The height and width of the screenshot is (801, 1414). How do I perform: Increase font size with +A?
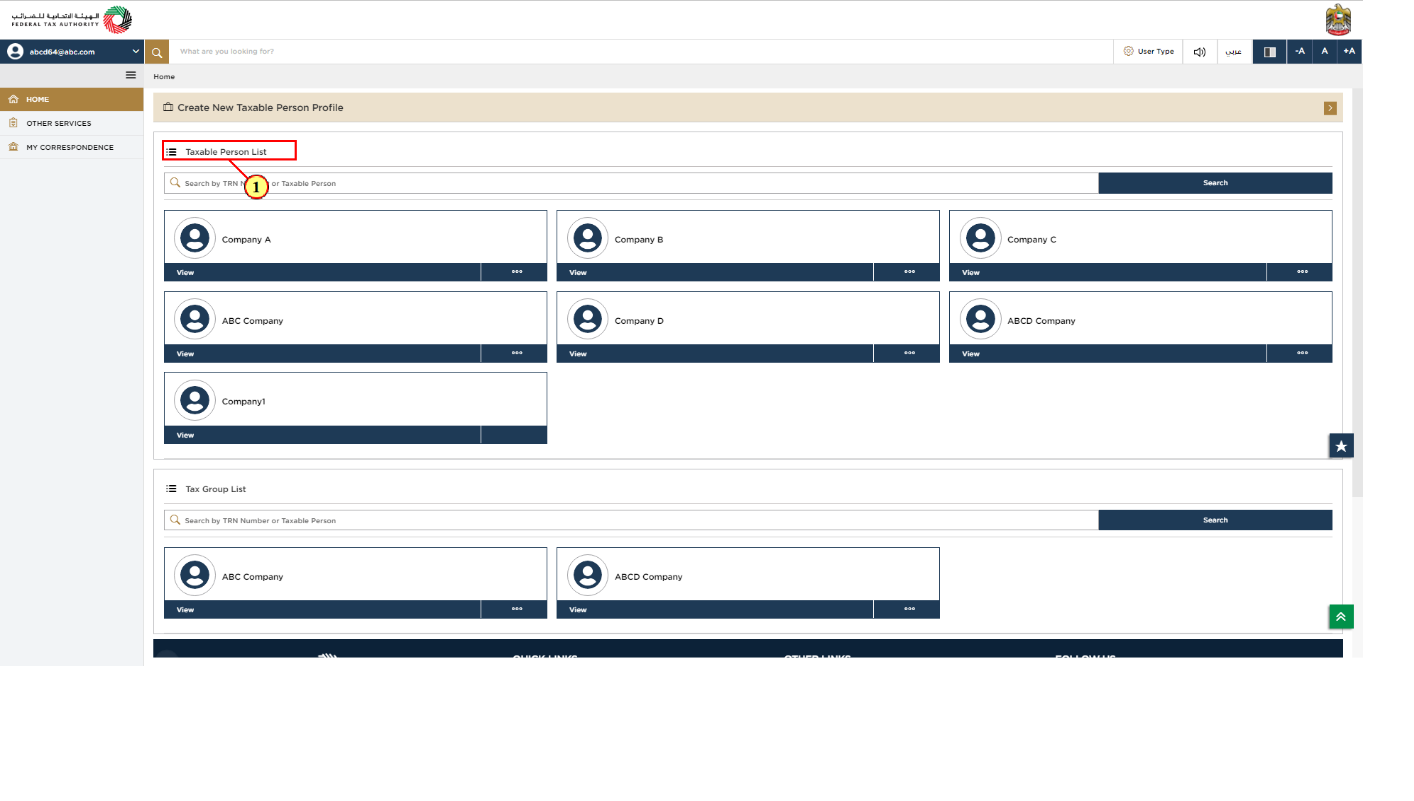click(x=1349, y=52)
